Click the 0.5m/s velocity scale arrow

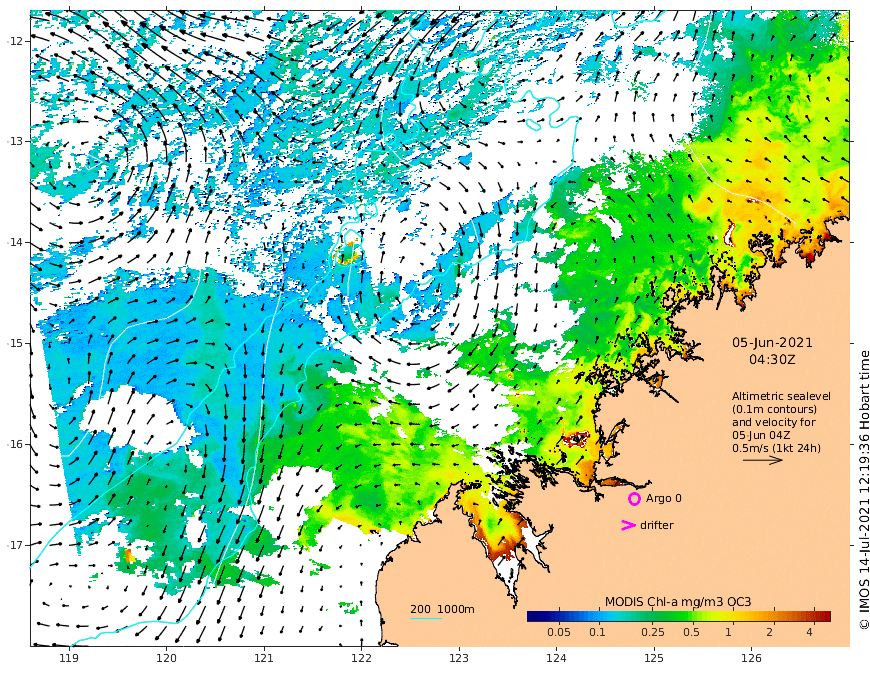tap(762, 460)
